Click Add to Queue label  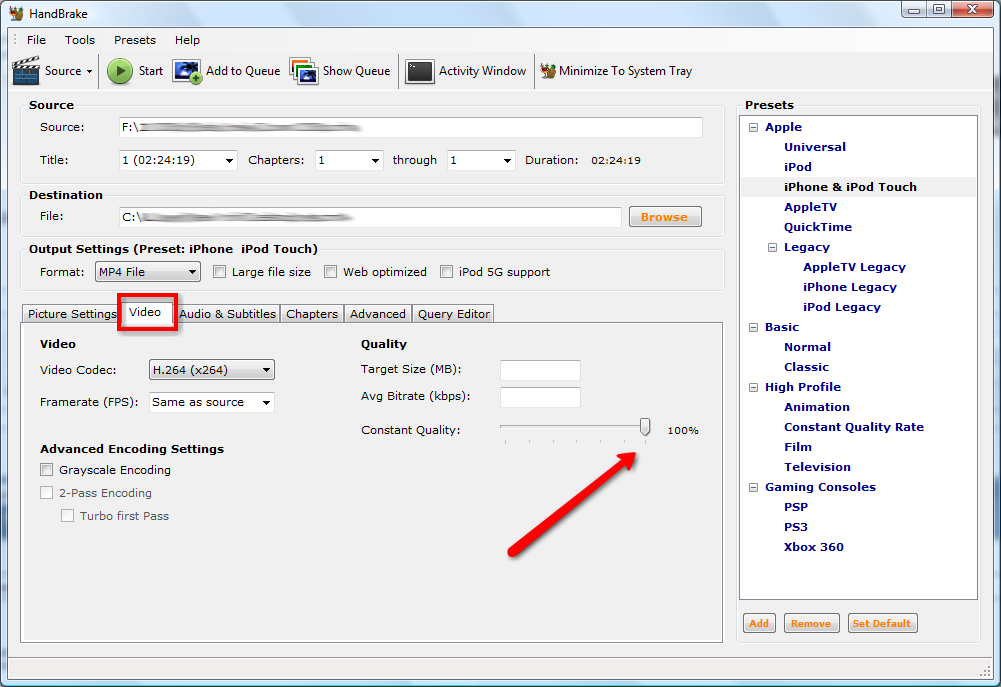pos(243,71)
